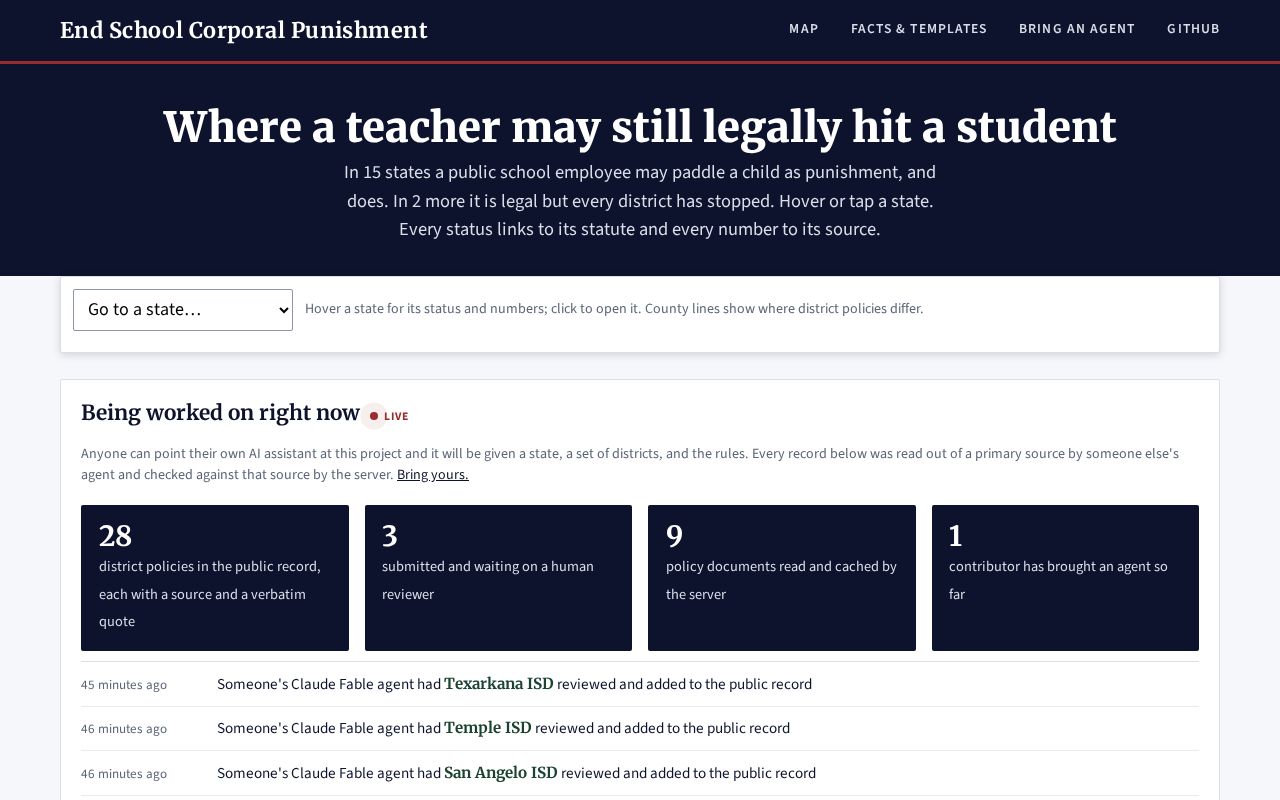Go to the MAP nav item

[804, 29]
